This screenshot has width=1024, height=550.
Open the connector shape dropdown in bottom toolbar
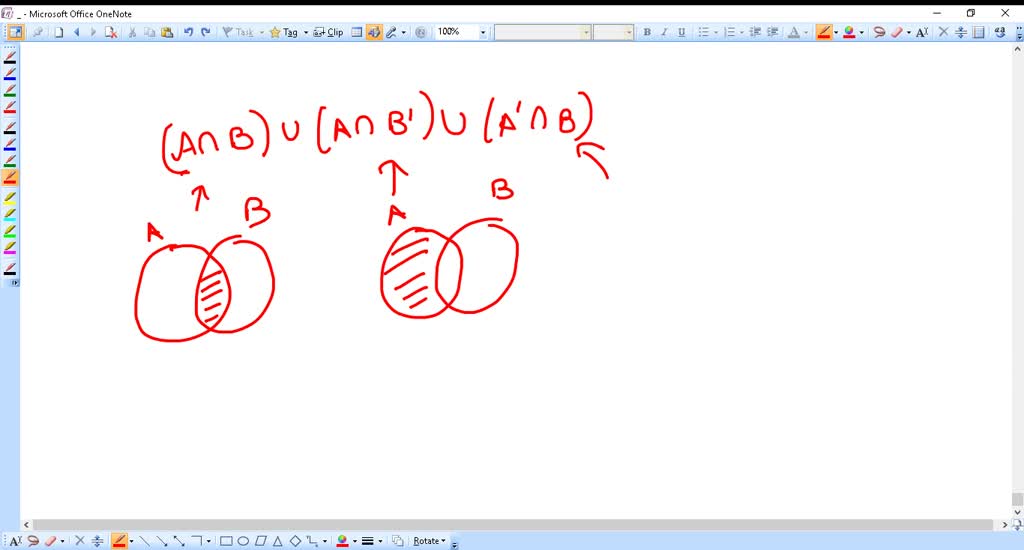[325, 541]
